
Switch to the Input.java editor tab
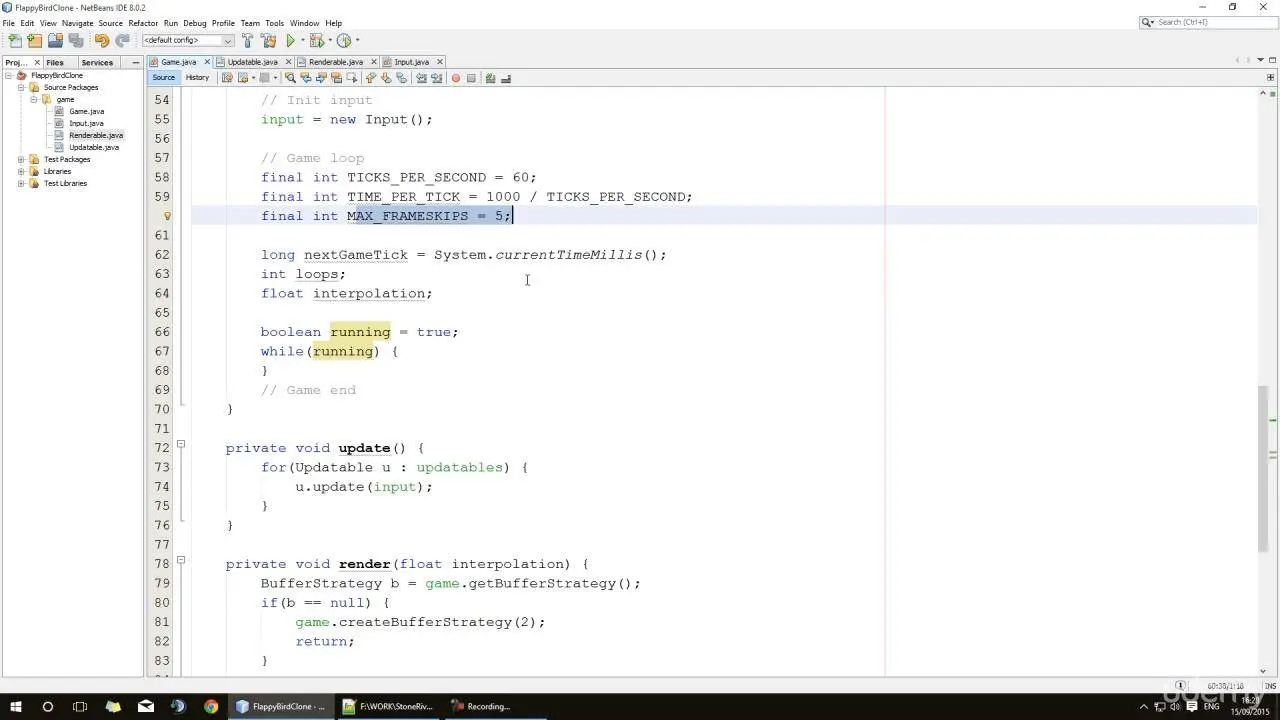coord(411,62)
